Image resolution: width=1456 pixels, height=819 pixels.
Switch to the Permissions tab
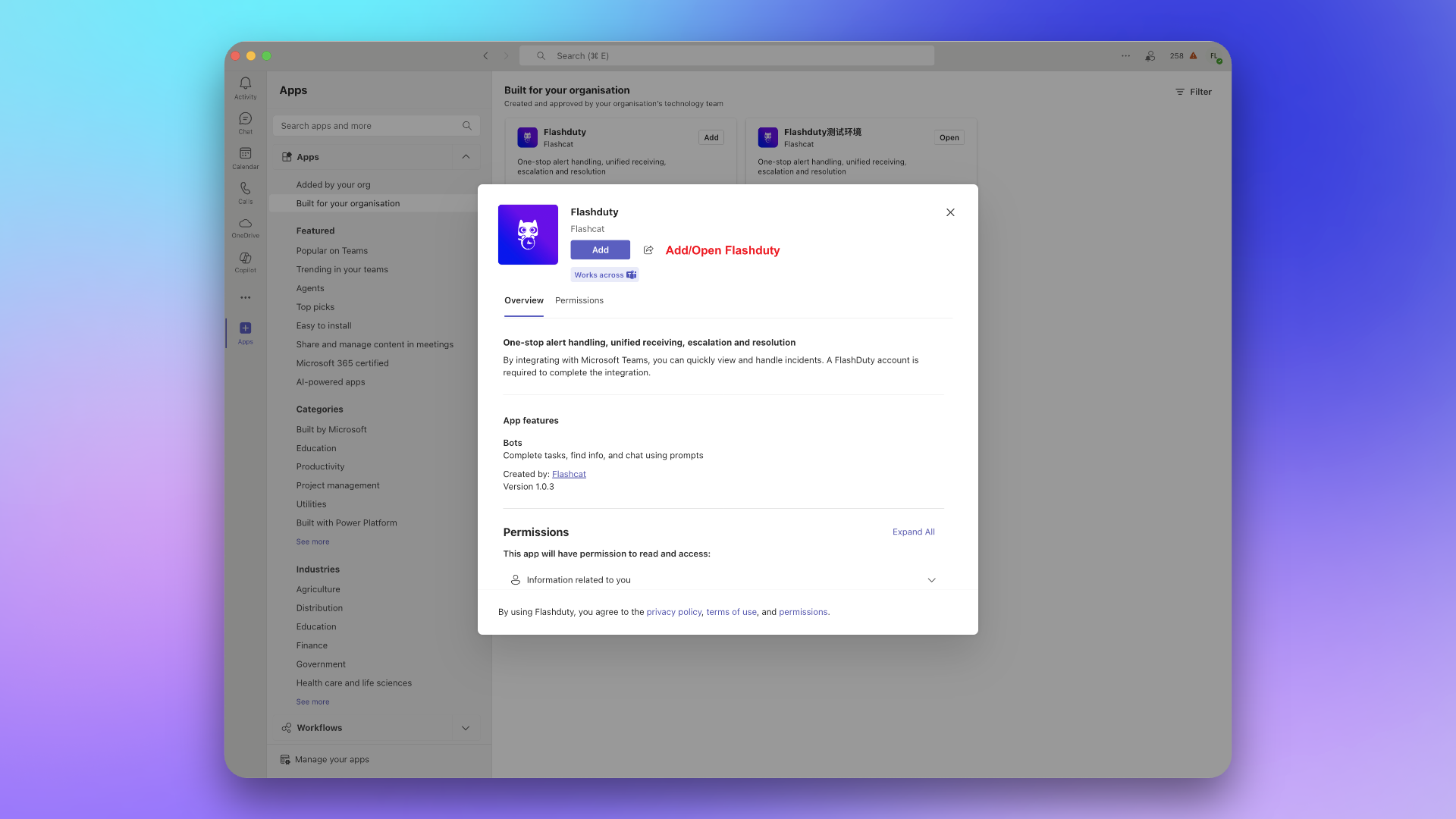pyautogui.click(x=579, y=301)
